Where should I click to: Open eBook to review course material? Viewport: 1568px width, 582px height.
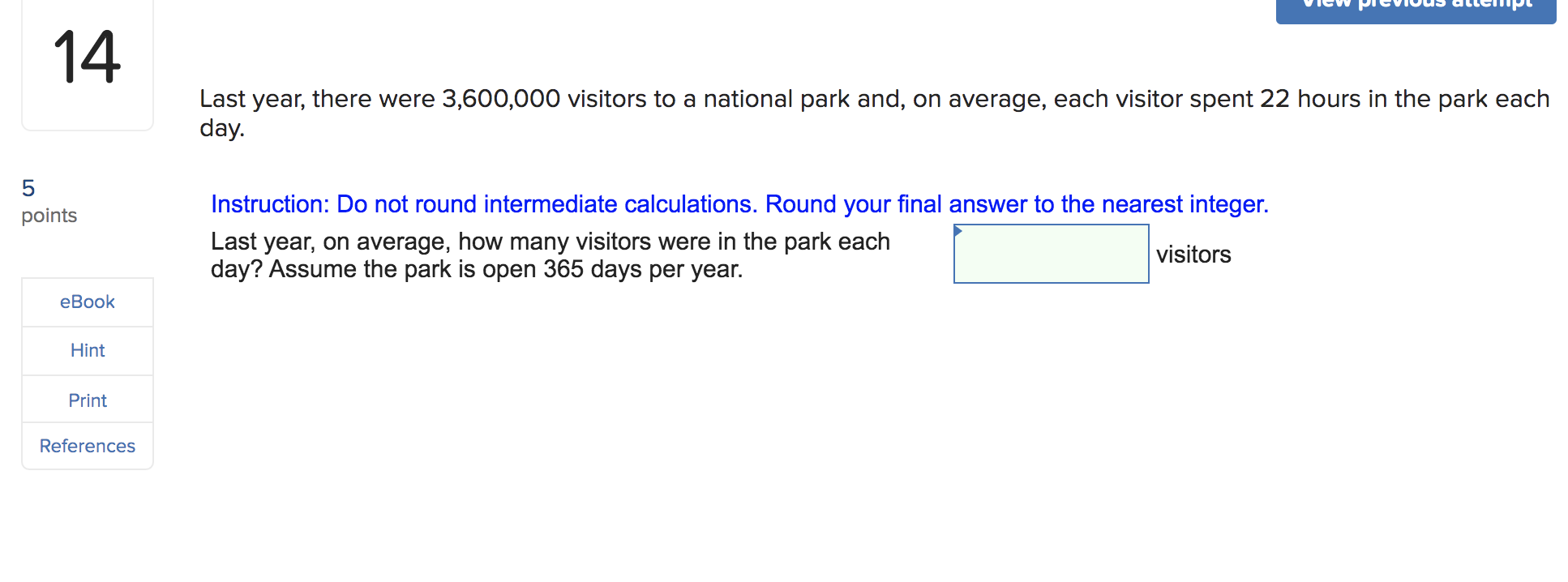[x=87, y=302]
